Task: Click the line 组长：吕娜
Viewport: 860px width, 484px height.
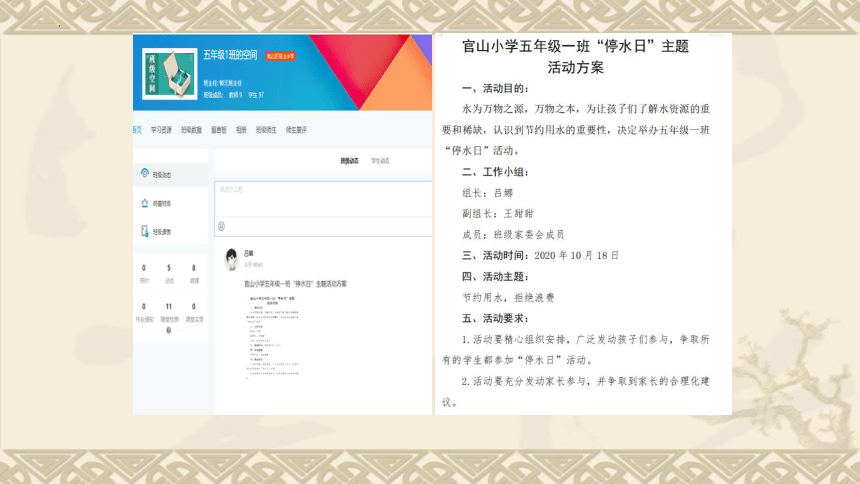Action: pos(488,193)
